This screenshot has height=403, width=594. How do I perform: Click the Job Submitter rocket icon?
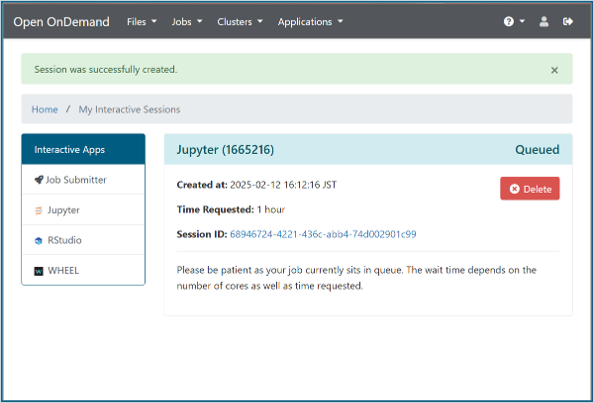39,180
